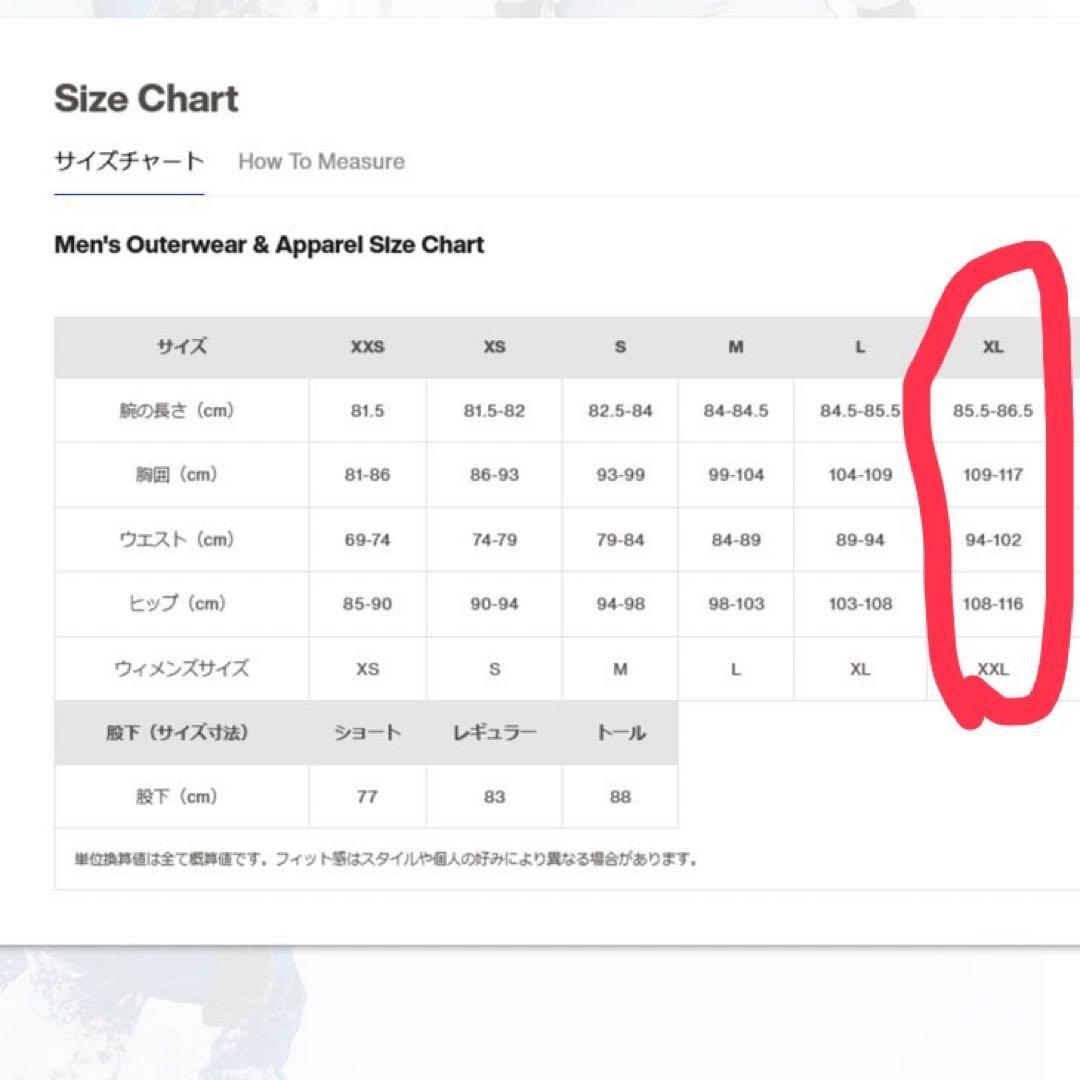Click the 81.5-82 arm length cell
This screenshot has width=1080, height=1080.
(494, 411)
